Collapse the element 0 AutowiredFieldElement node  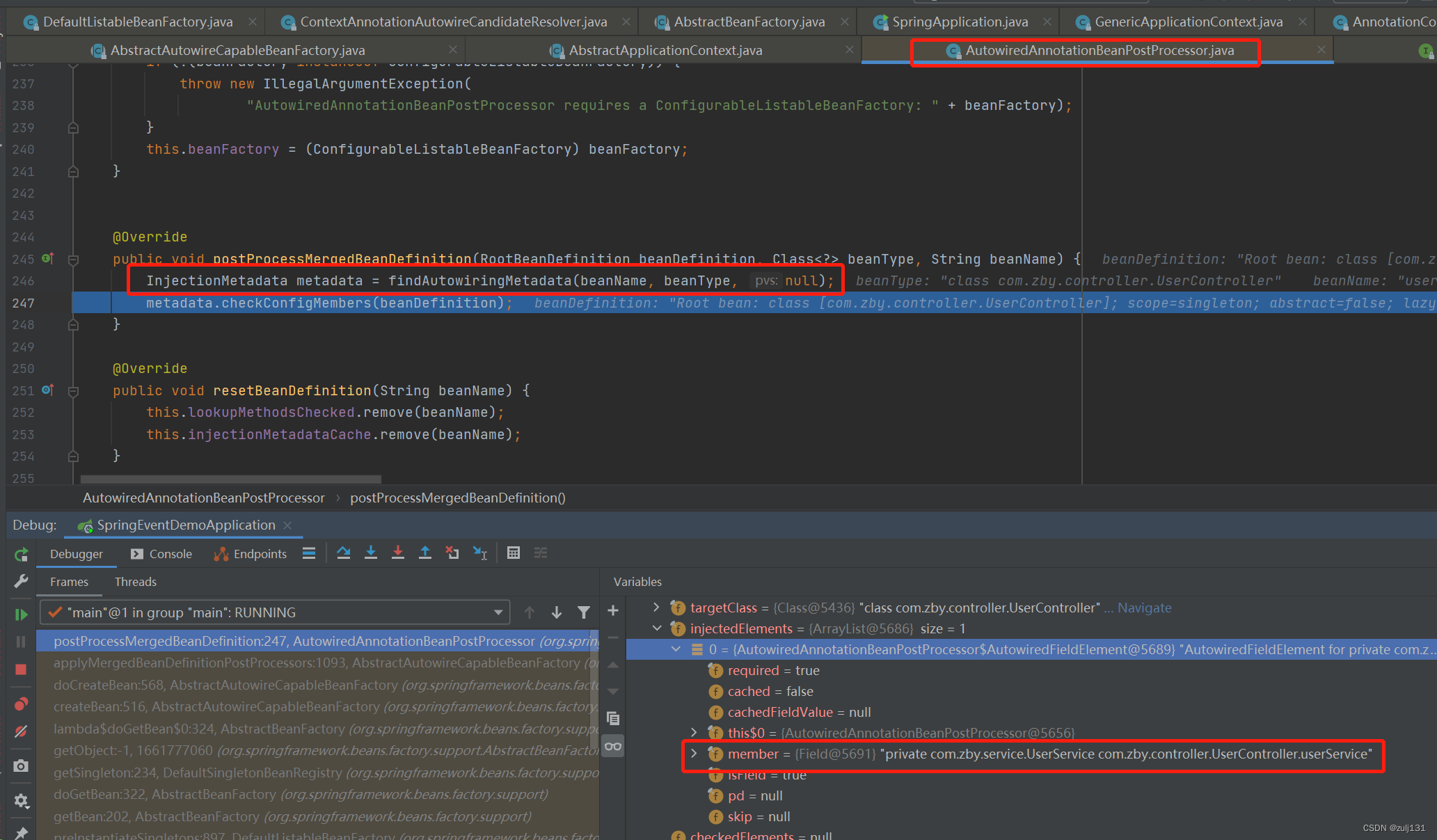click(x=676, y=649)
